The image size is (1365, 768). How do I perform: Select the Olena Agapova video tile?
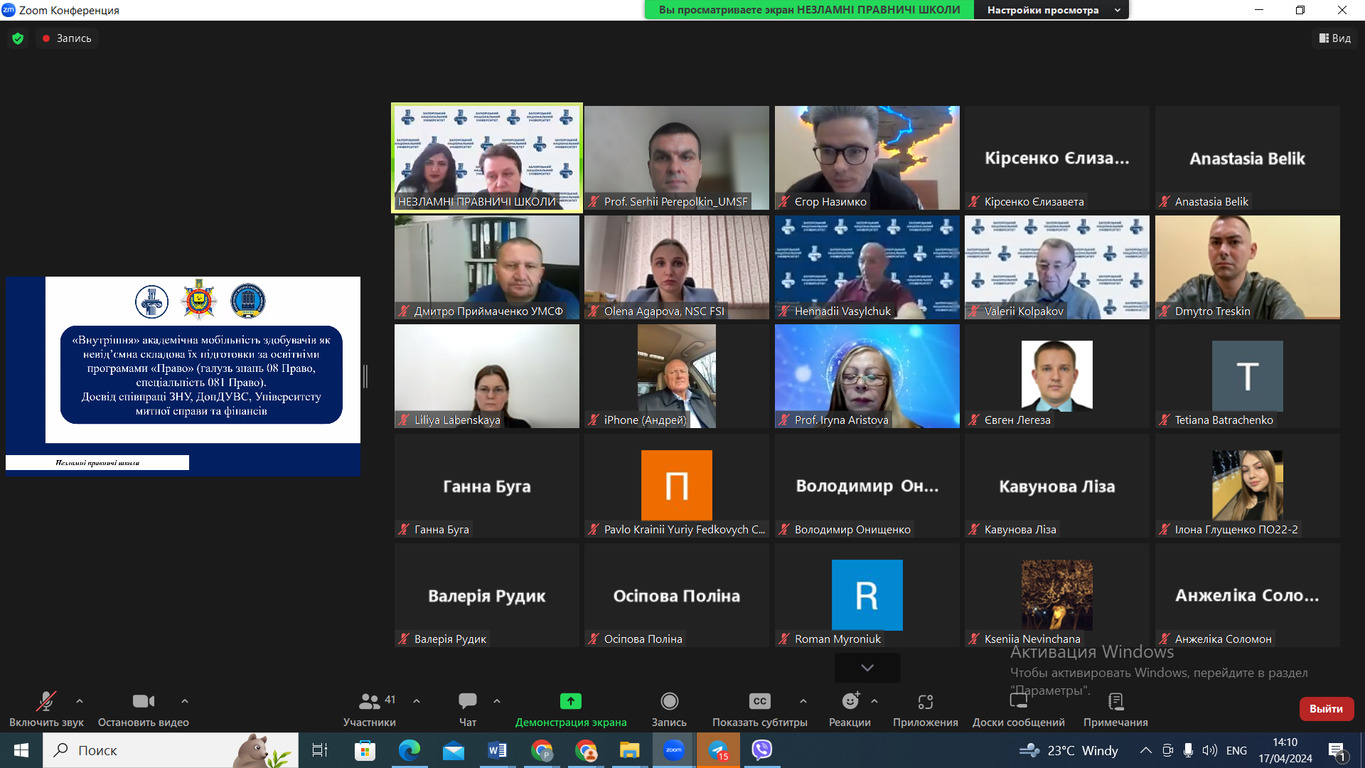point(677,267)
